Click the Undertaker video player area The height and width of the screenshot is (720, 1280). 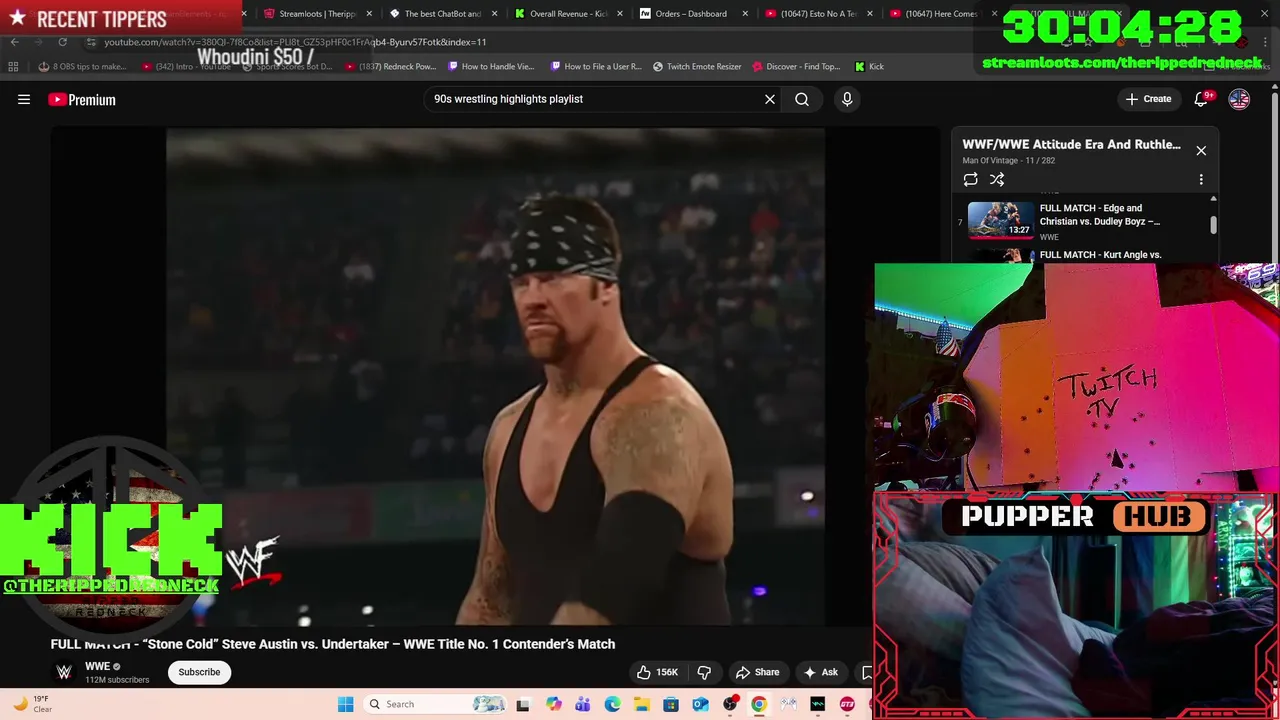pyautogui.click(x=495, y=376)
